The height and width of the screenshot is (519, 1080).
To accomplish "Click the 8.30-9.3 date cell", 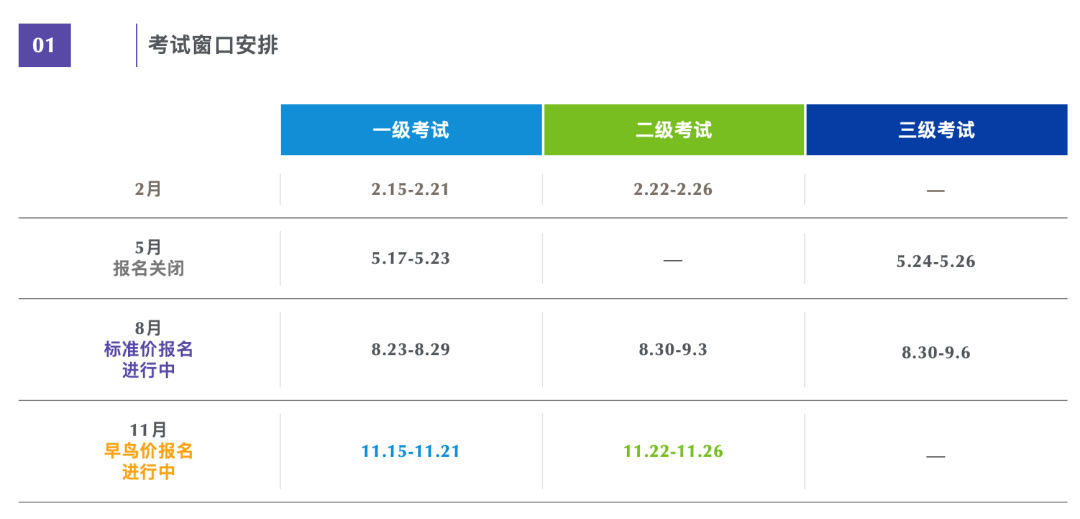I will click(673, 349).
